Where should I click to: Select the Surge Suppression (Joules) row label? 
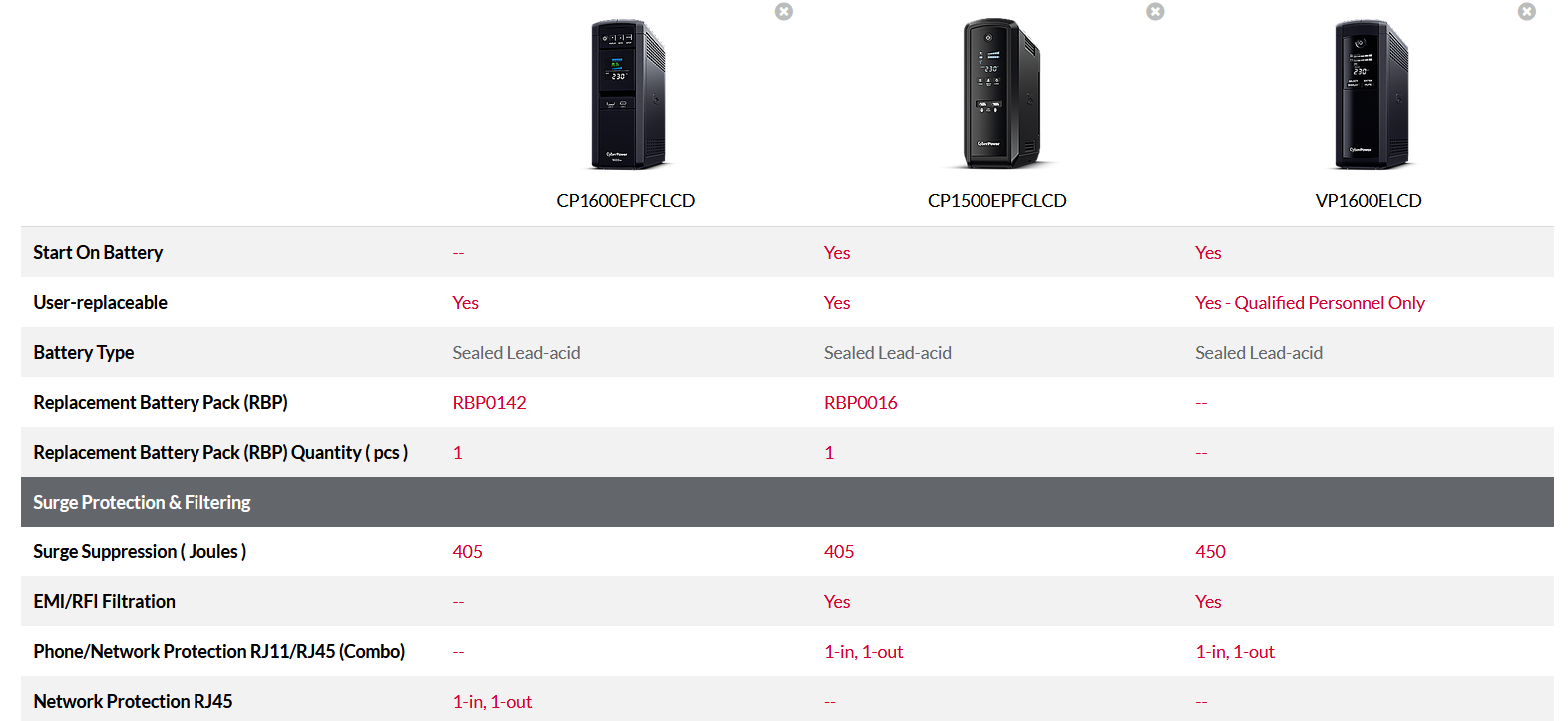(x=140, y=552)
